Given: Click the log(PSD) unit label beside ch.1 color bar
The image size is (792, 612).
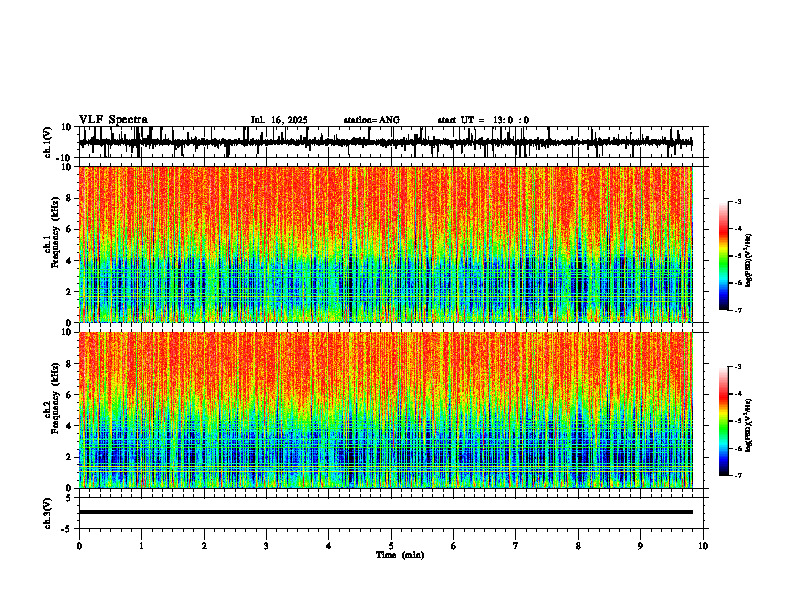Looking at the screenshot, I should point(749,260).
